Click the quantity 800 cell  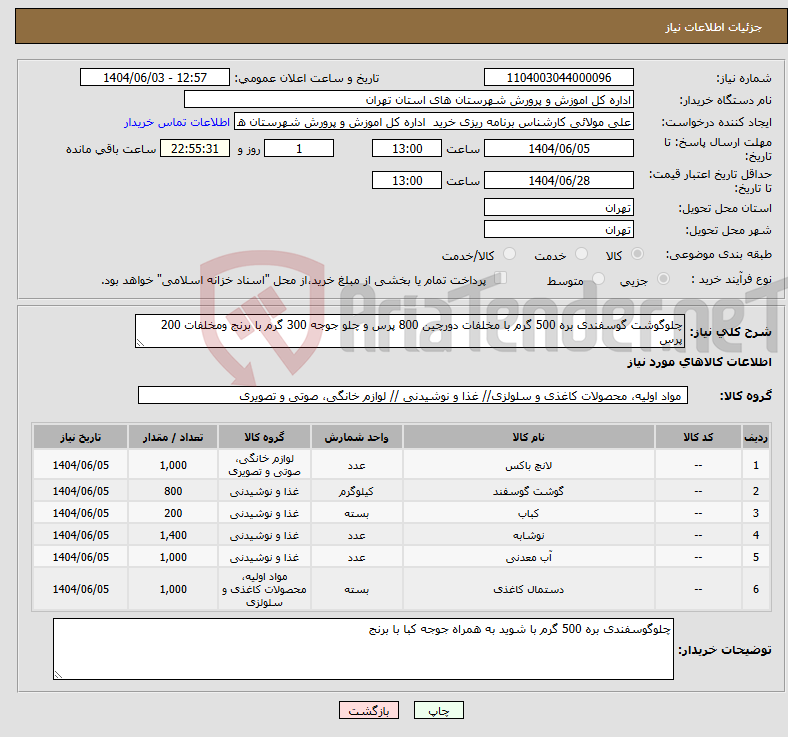tap(173, 491)
